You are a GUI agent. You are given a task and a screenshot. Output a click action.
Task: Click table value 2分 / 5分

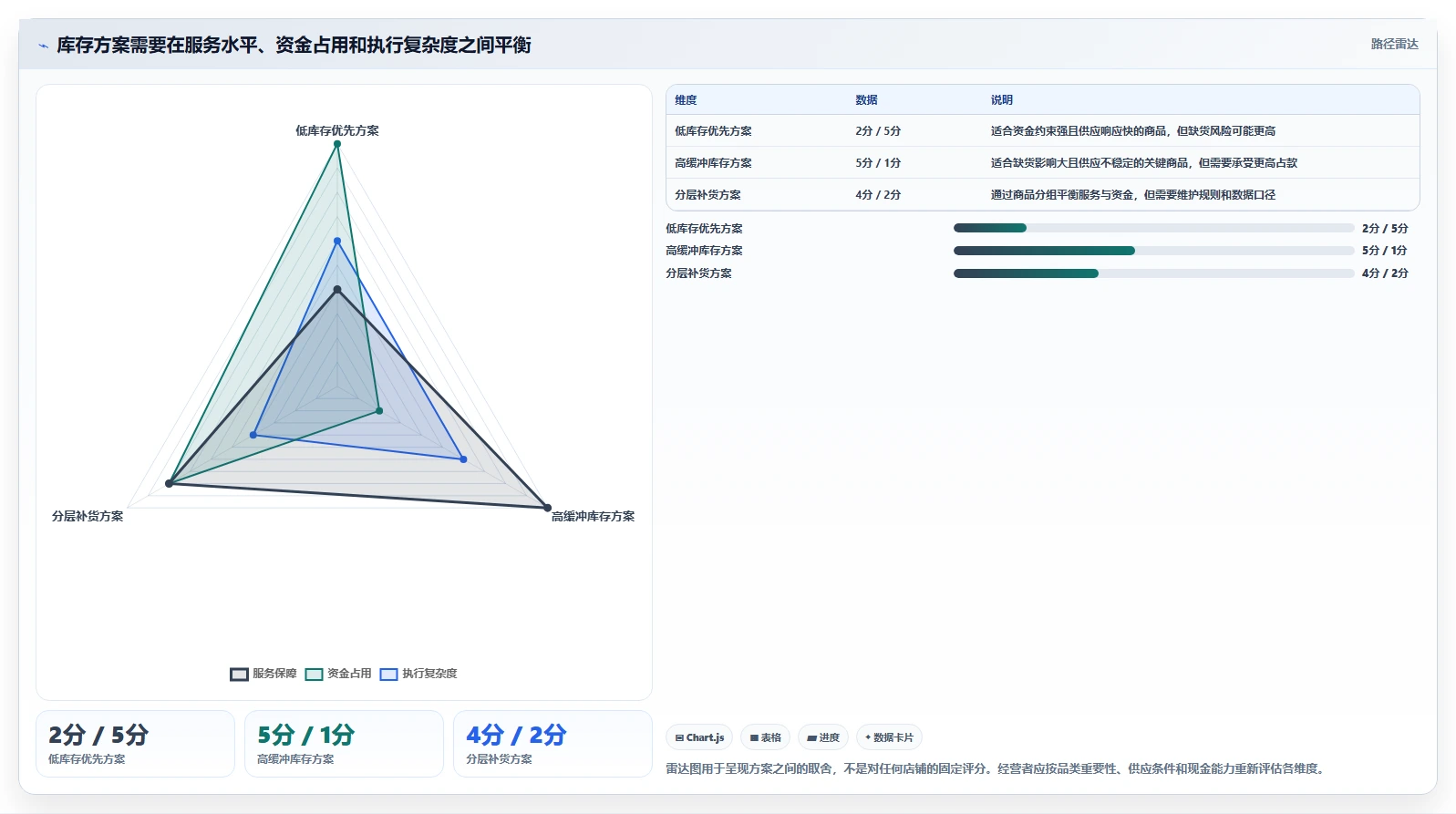tap(878, 131)
